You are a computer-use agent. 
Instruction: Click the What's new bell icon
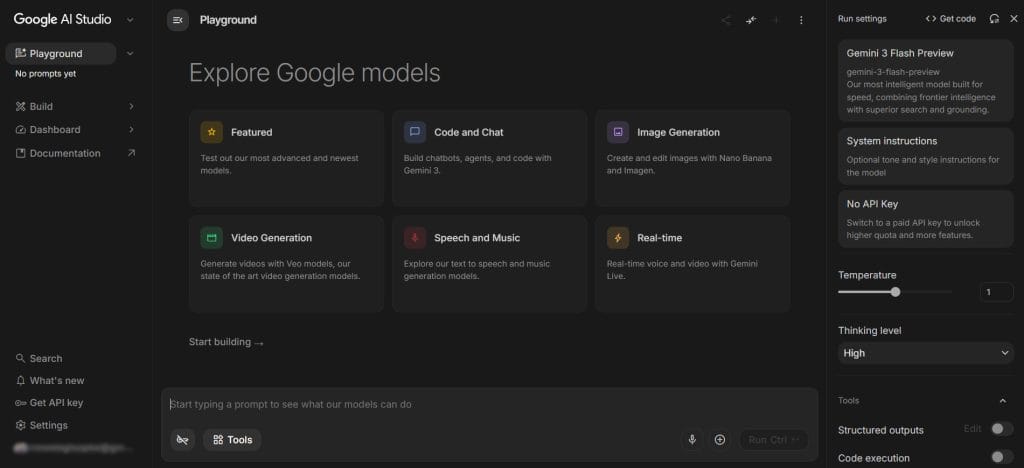coord(20,381)
